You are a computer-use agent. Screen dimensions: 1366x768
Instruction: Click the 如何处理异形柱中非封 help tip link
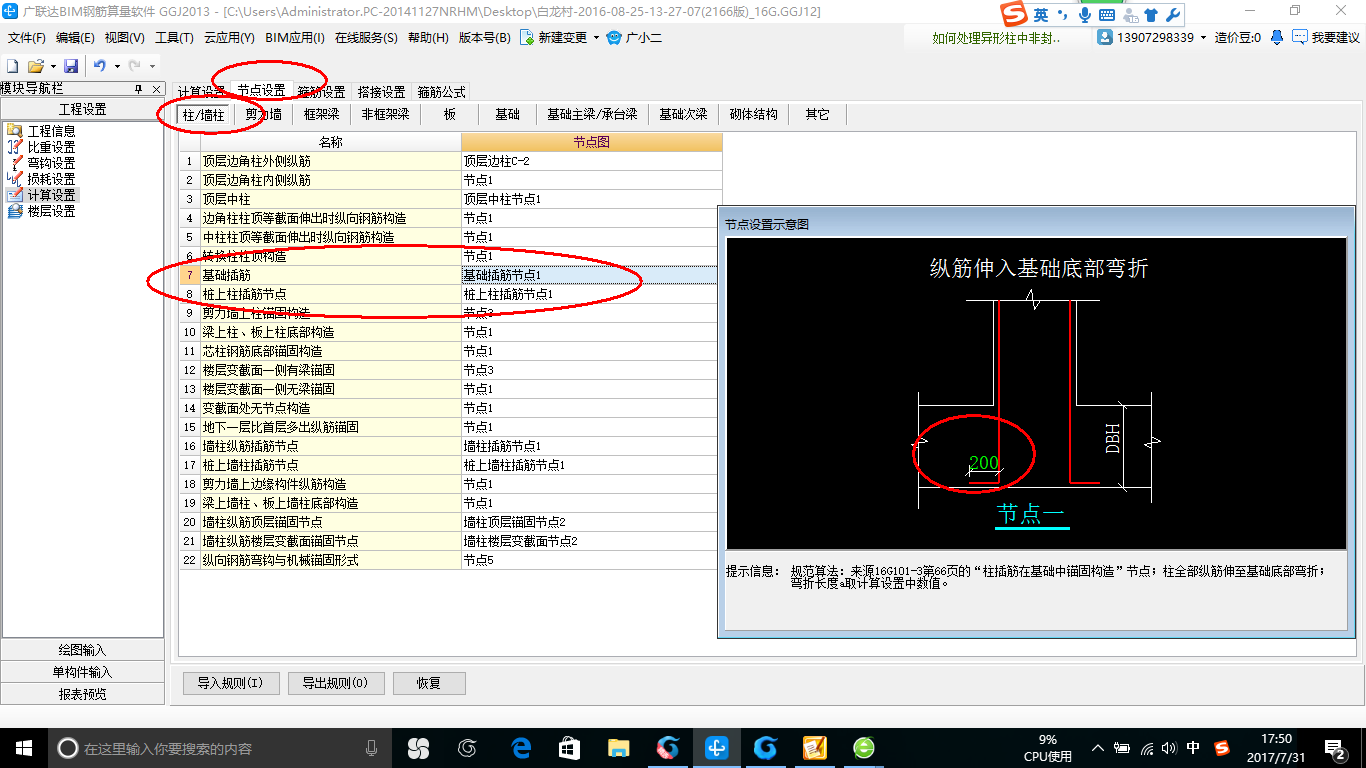point(996,38)
